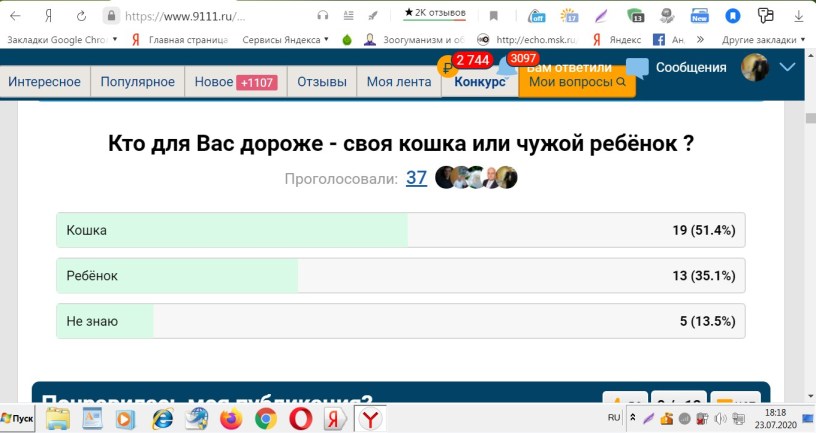Launch Google Chrome from the taskbar

(x=265, y=419)
